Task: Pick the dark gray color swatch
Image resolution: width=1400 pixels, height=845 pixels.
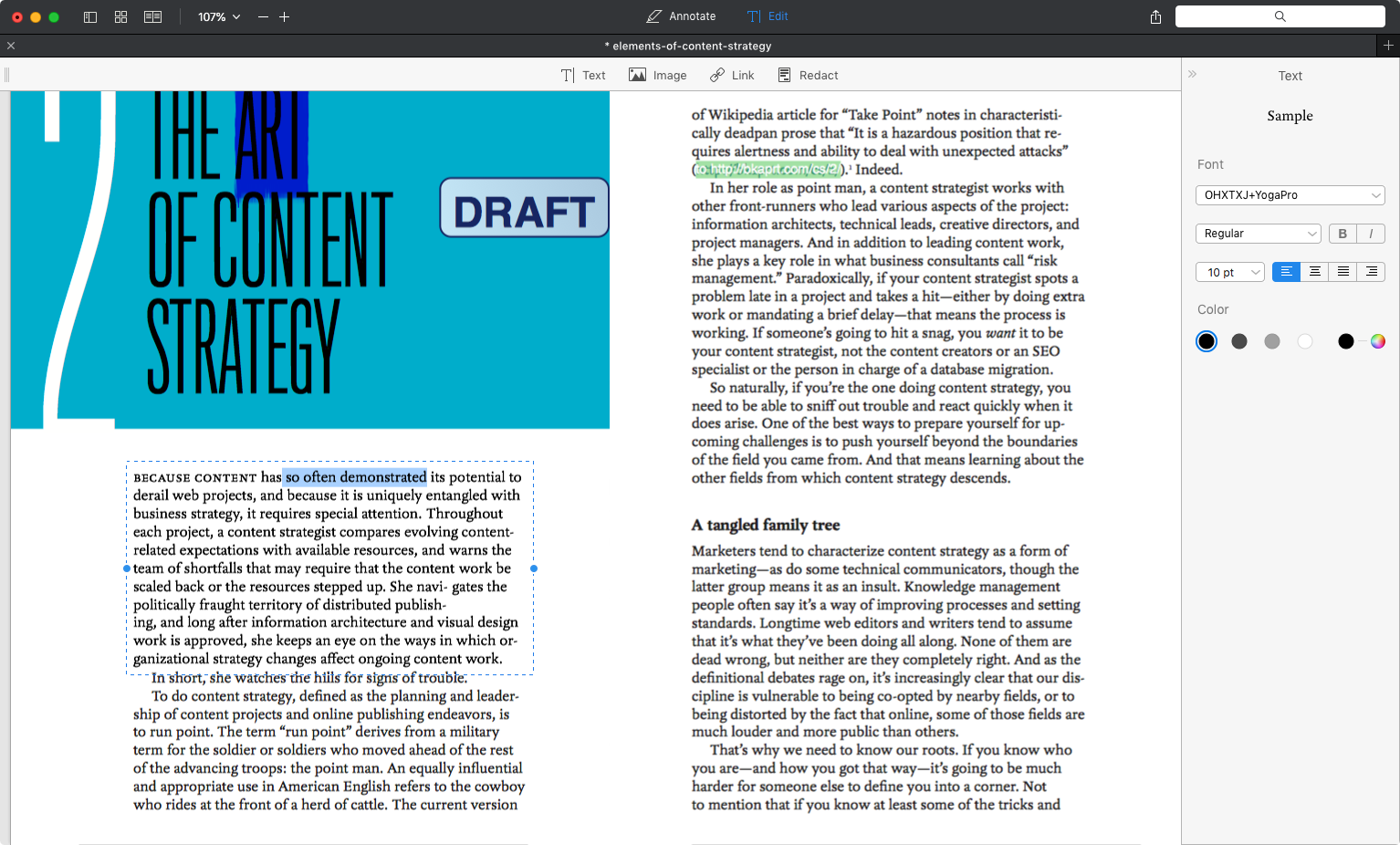Action: click(1239, 341)
